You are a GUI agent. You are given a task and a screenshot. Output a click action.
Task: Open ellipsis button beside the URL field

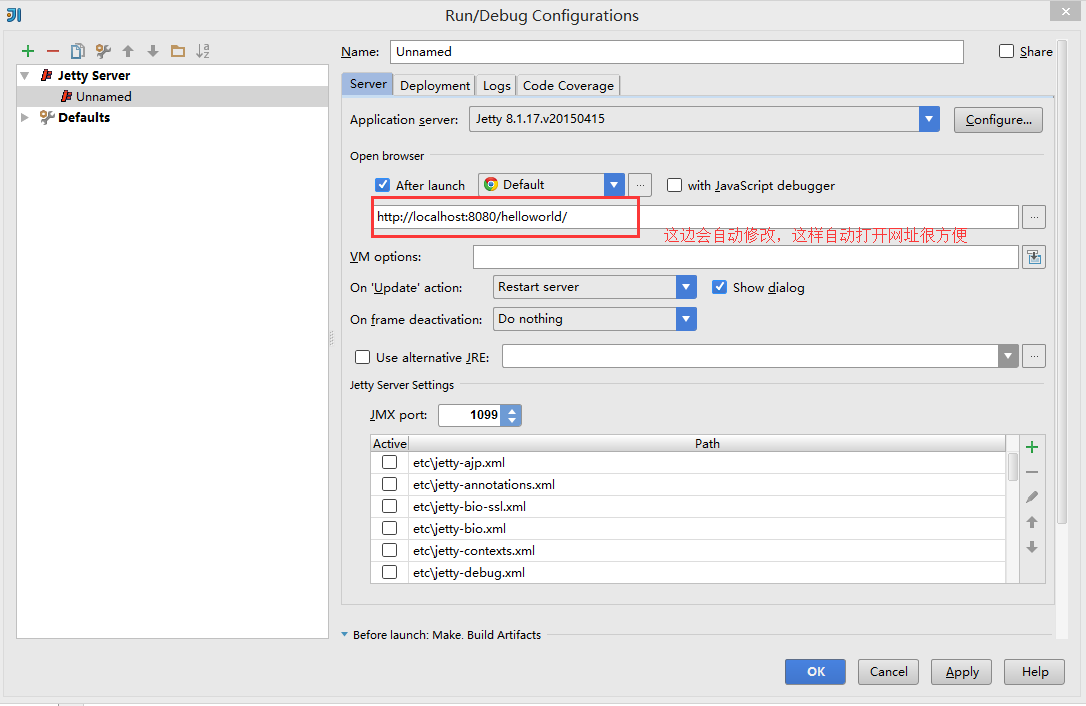[x=1034, y=217]
